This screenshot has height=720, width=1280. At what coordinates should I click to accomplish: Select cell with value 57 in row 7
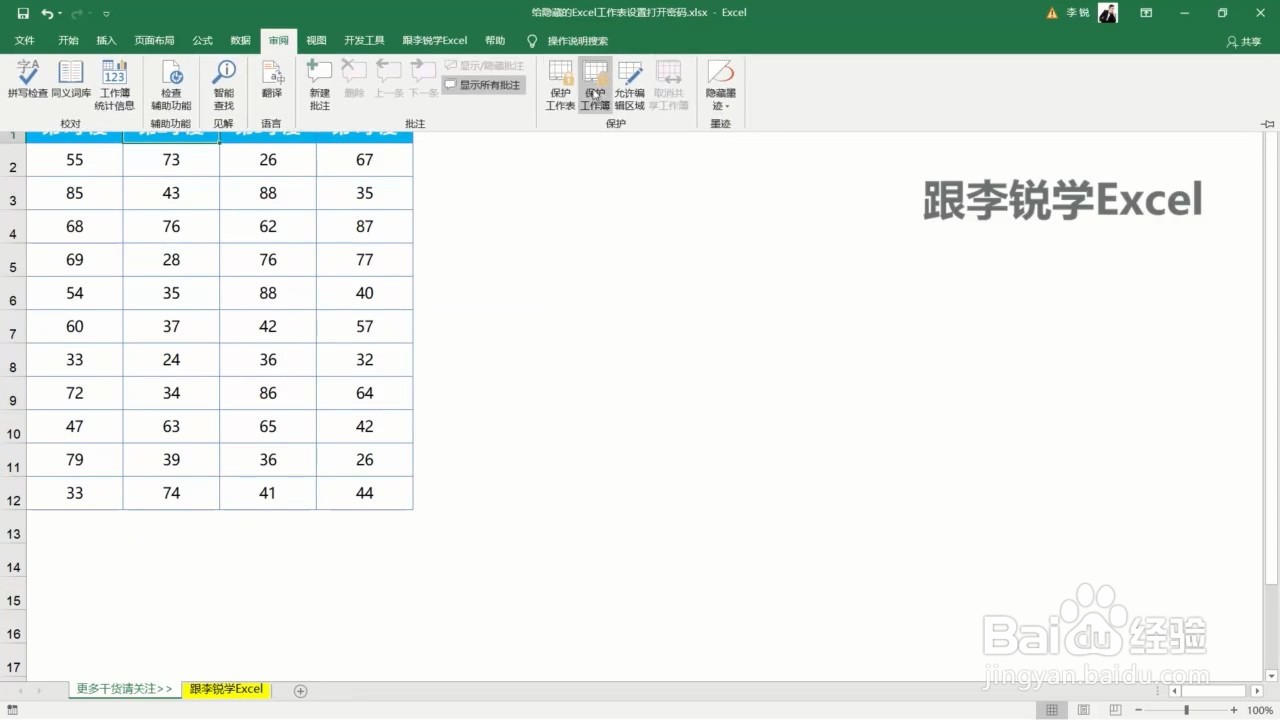click(364, 326)
